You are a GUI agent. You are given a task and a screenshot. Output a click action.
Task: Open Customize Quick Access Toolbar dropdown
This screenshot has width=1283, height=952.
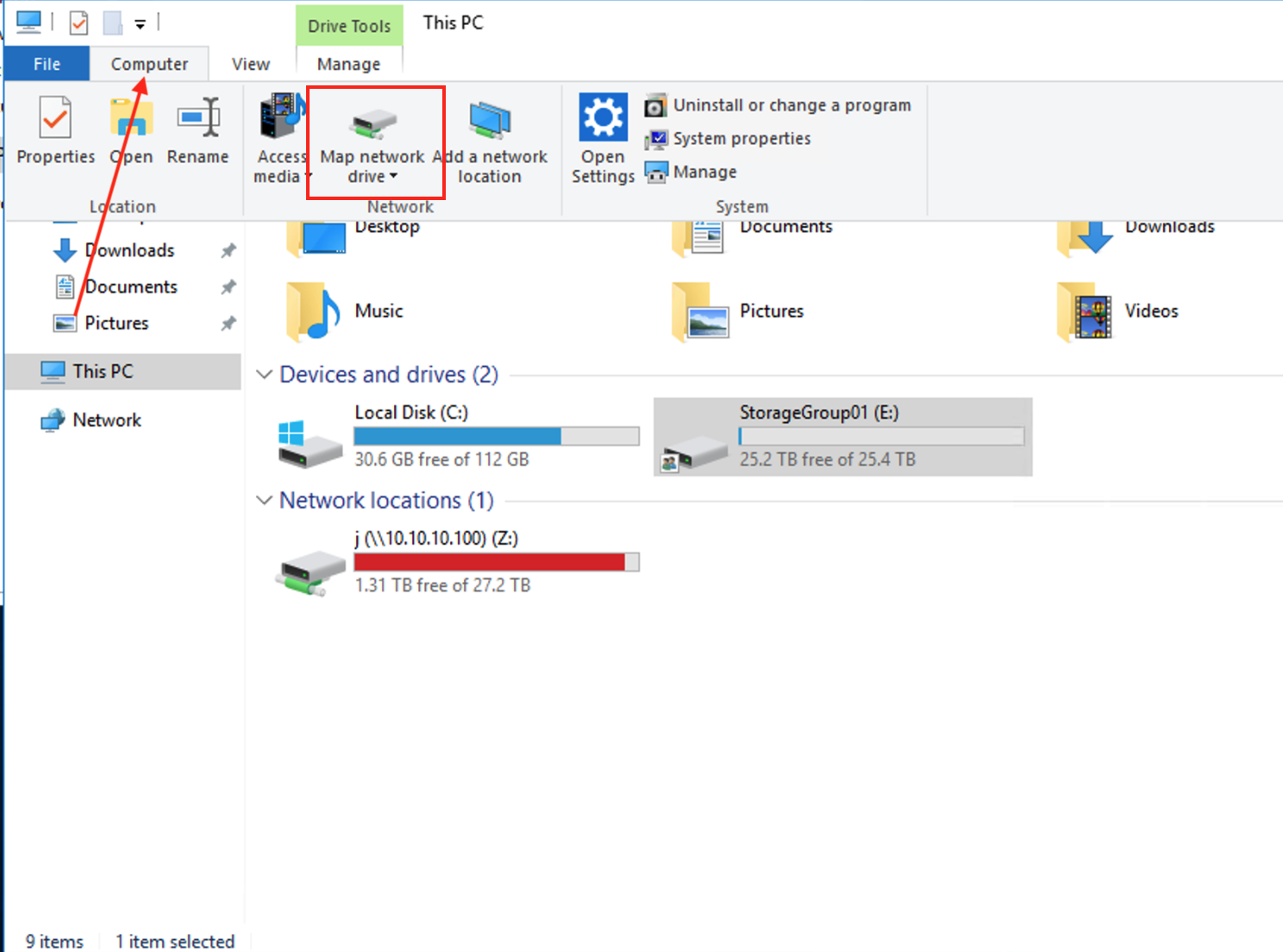140,24
